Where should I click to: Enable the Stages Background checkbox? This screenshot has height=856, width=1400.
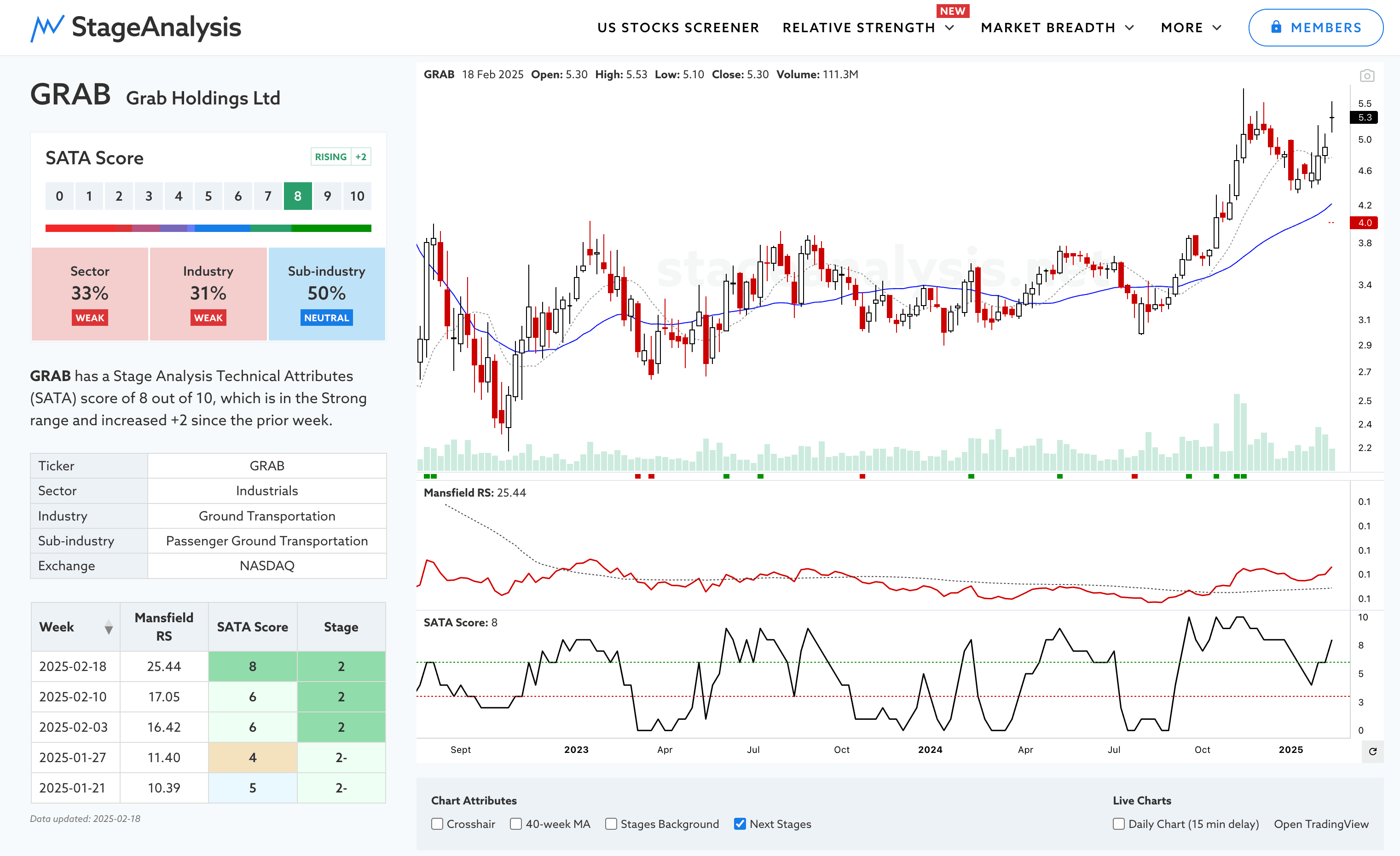(x=611, y=824)
